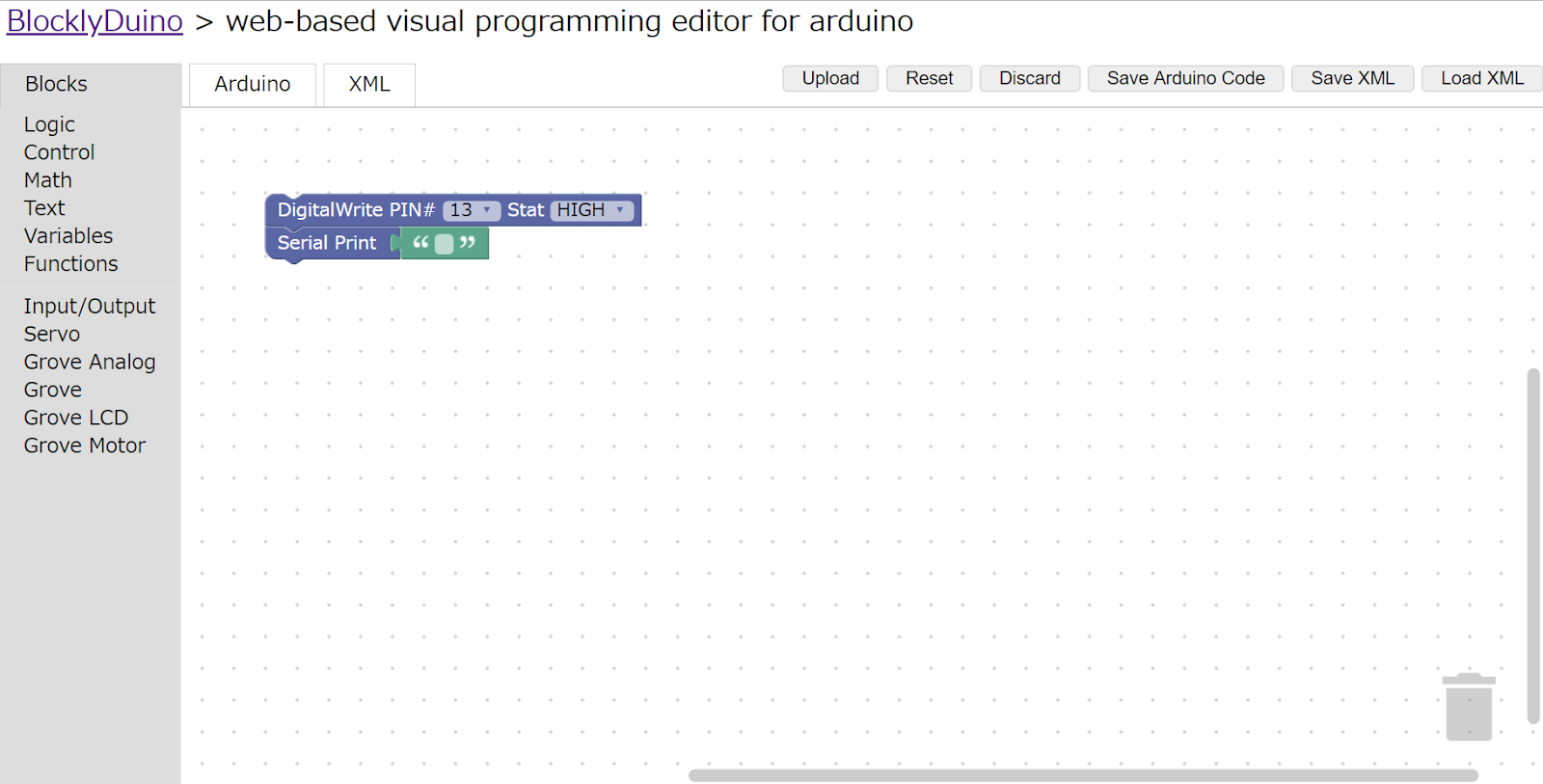Image resolution: width=1543 pixels, height=784 pixels.
Task: Click the Load XML button
Action: [x=1482, y=78]
